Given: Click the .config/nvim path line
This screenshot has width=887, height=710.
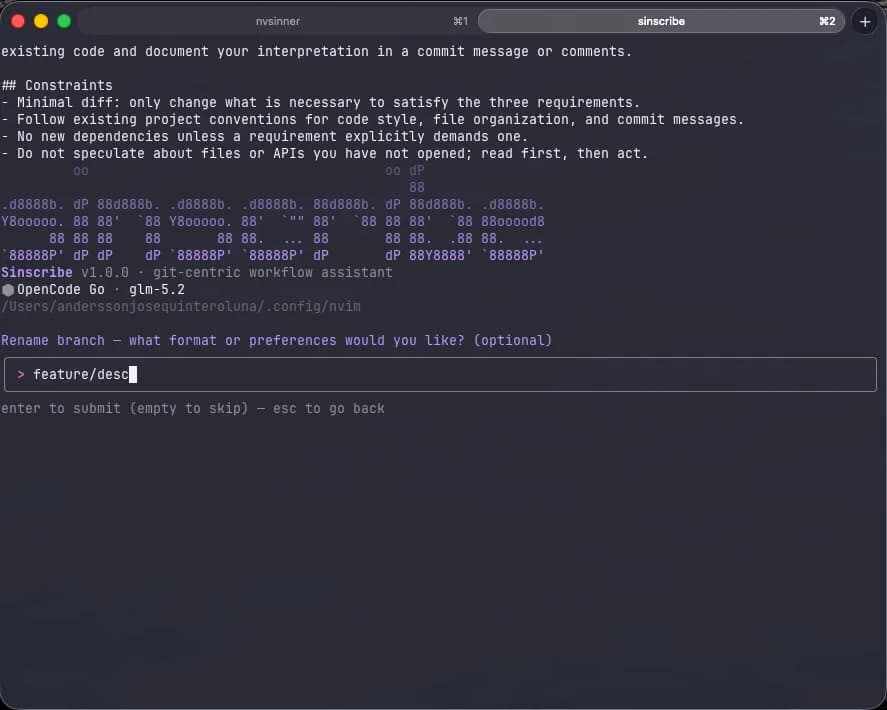Looking at the screenshot, I should [x=181, y=307].
